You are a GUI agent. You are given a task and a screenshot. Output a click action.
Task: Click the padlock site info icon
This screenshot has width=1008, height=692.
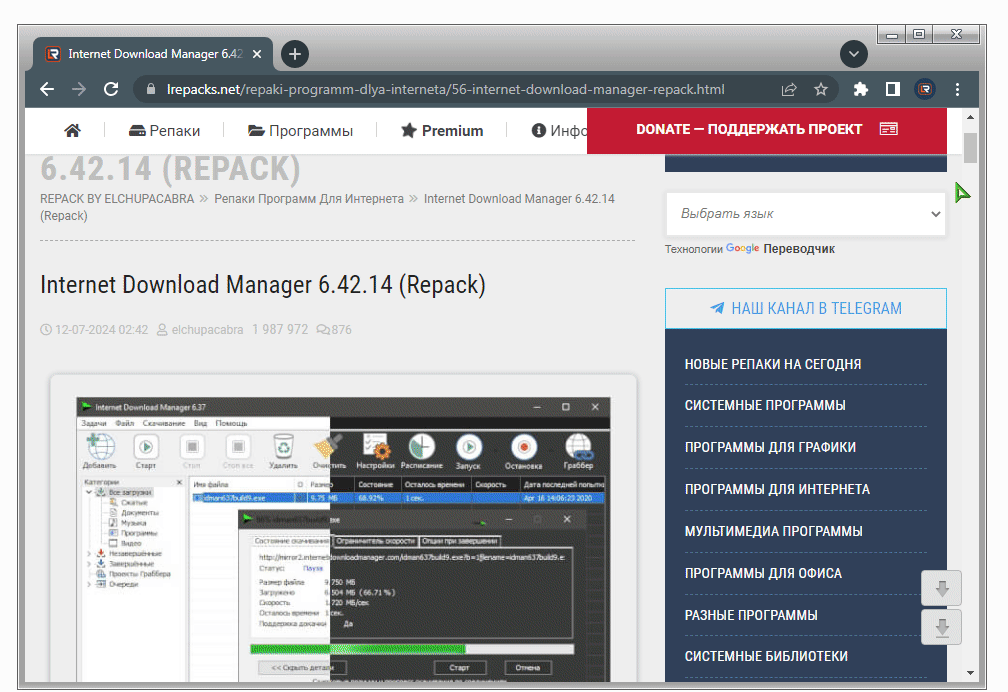coord(150,89)
